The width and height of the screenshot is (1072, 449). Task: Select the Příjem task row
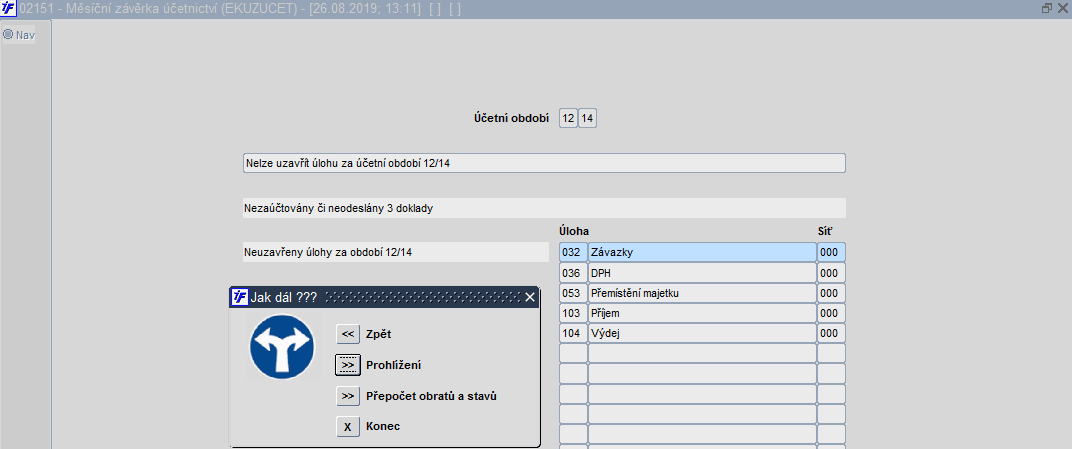[701, 313]
